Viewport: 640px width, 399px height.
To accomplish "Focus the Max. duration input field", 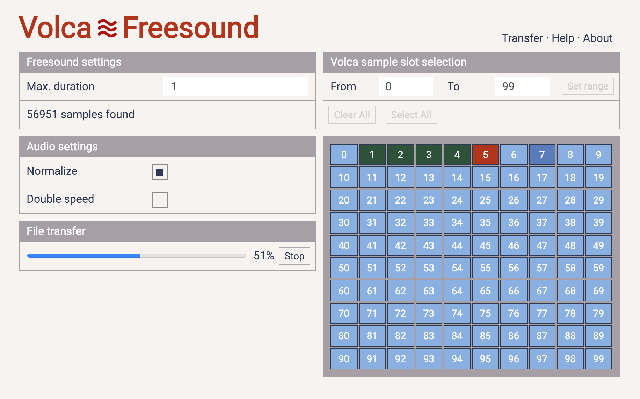I will click(x=235, y=86).
